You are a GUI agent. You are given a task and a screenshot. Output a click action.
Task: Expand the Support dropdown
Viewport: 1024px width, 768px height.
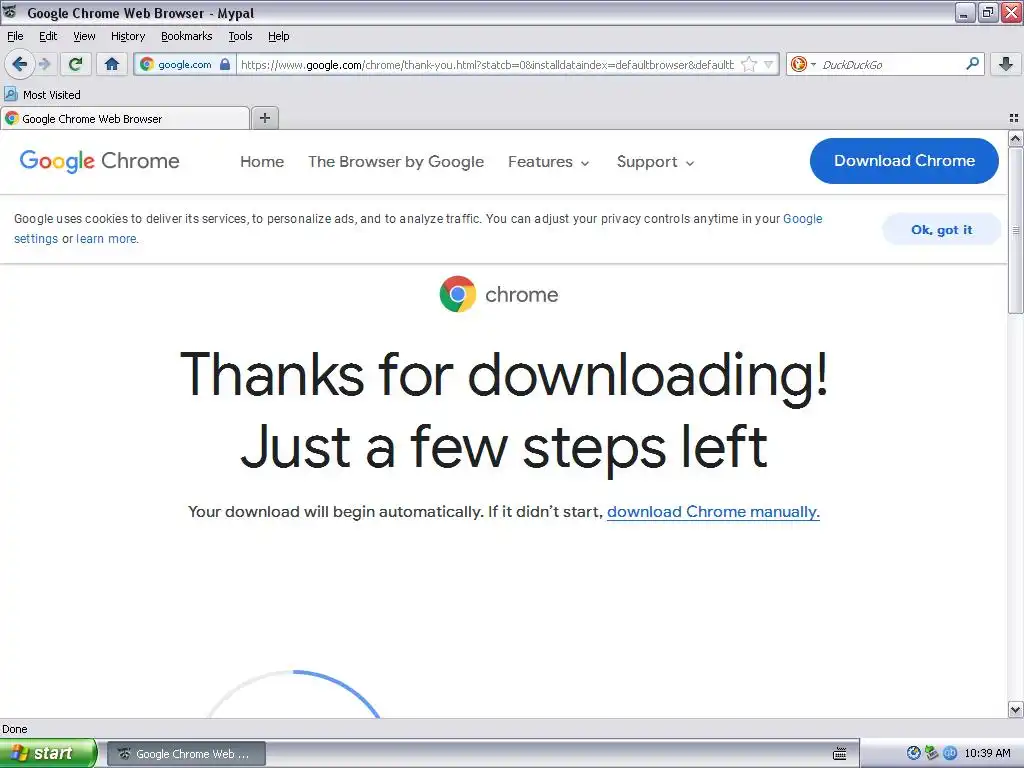tap(655, 162)
